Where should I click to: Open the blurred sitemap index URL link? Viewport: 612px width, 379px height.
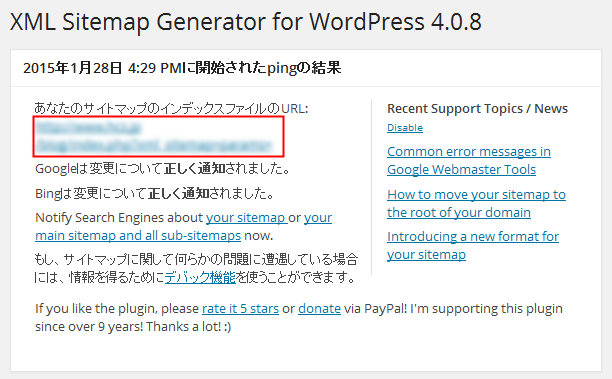tap(153, 136)
